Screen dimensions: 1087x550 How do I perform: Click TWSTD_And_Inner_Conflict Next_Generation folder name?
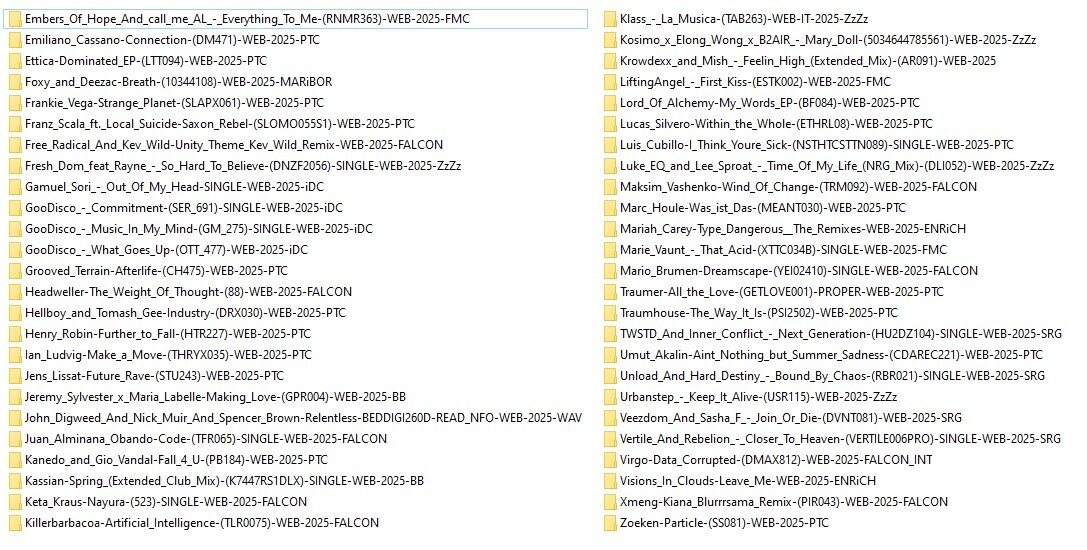tap(841, 334)
